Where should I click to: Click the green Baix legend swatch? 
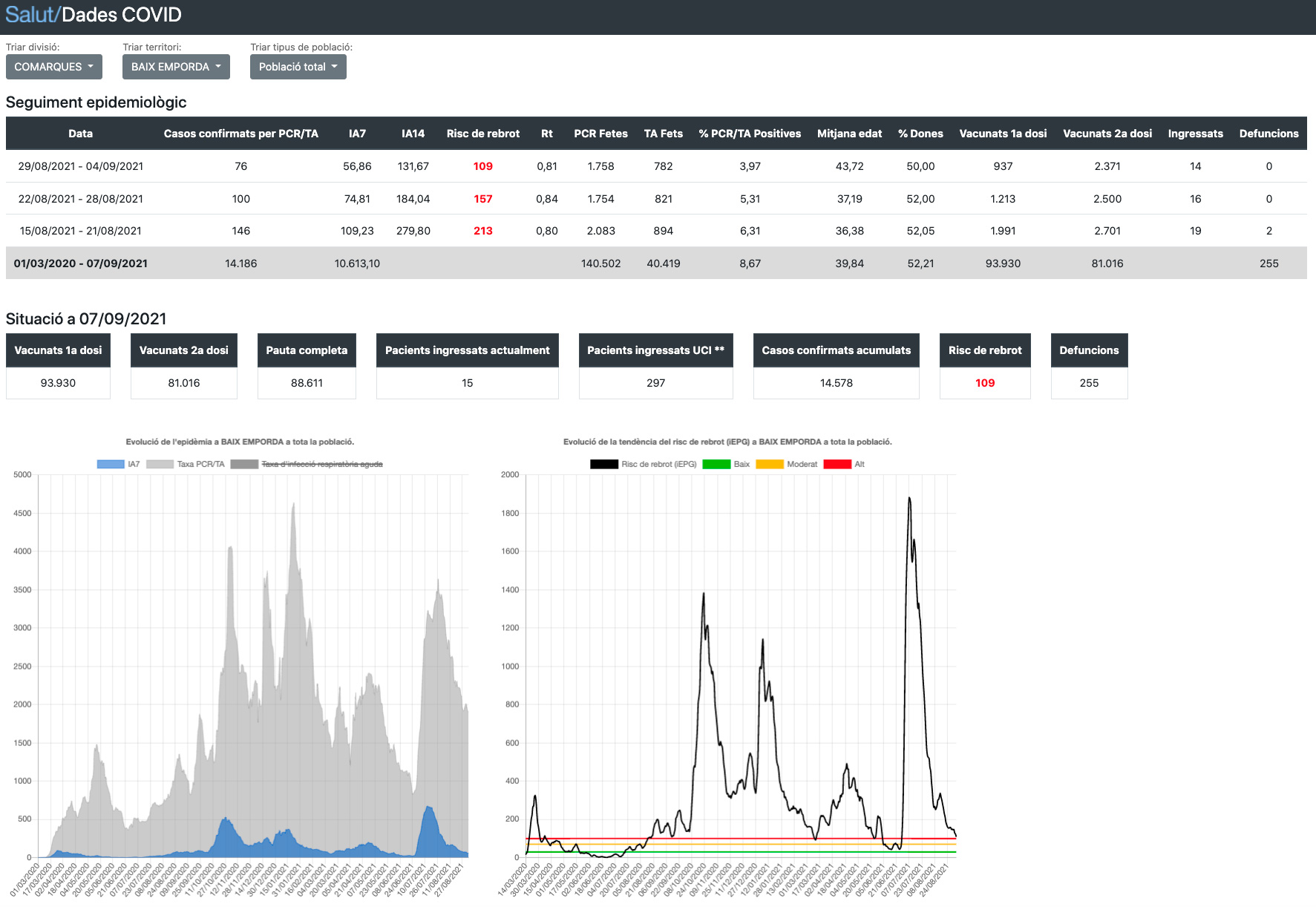click(716, 464)
